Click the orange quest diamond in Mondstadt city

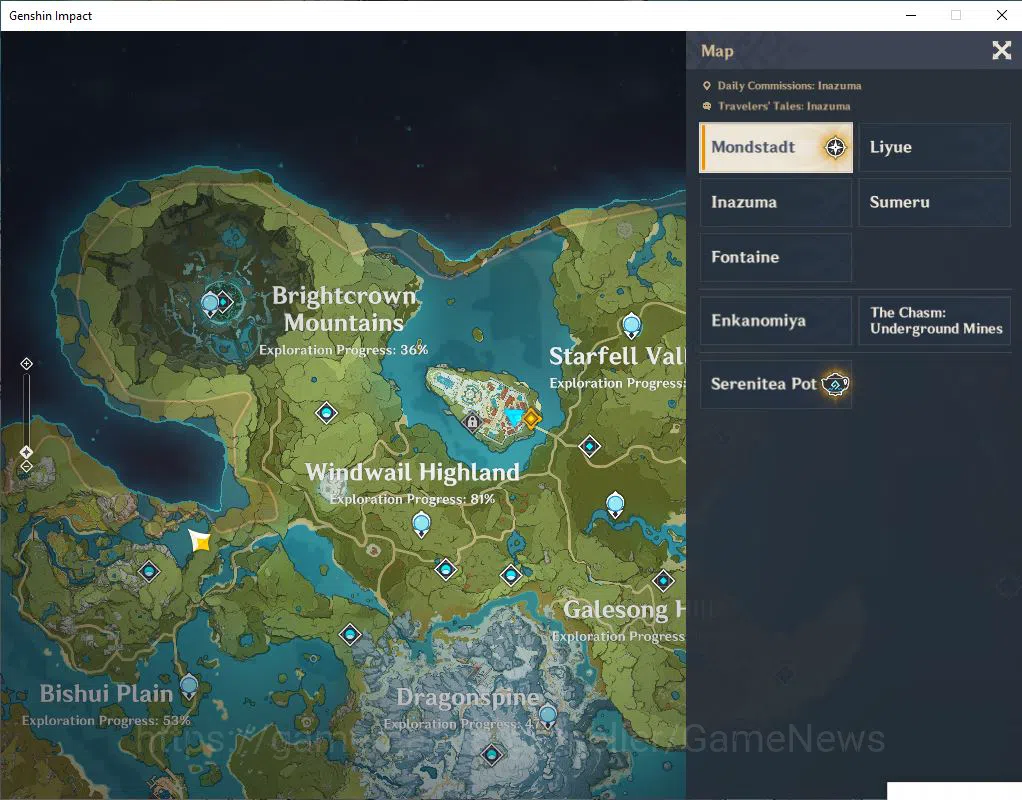coord(532,418)
